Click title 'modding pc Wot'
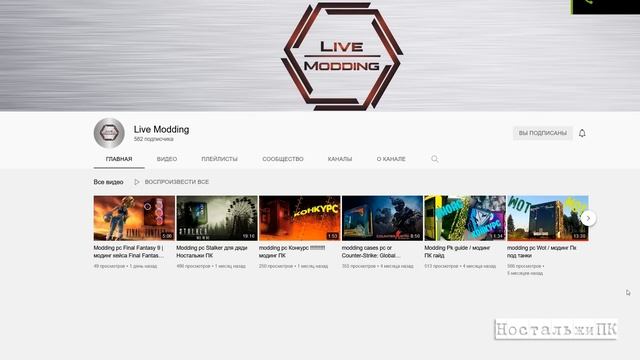640x360 pixels. point(542,251)
